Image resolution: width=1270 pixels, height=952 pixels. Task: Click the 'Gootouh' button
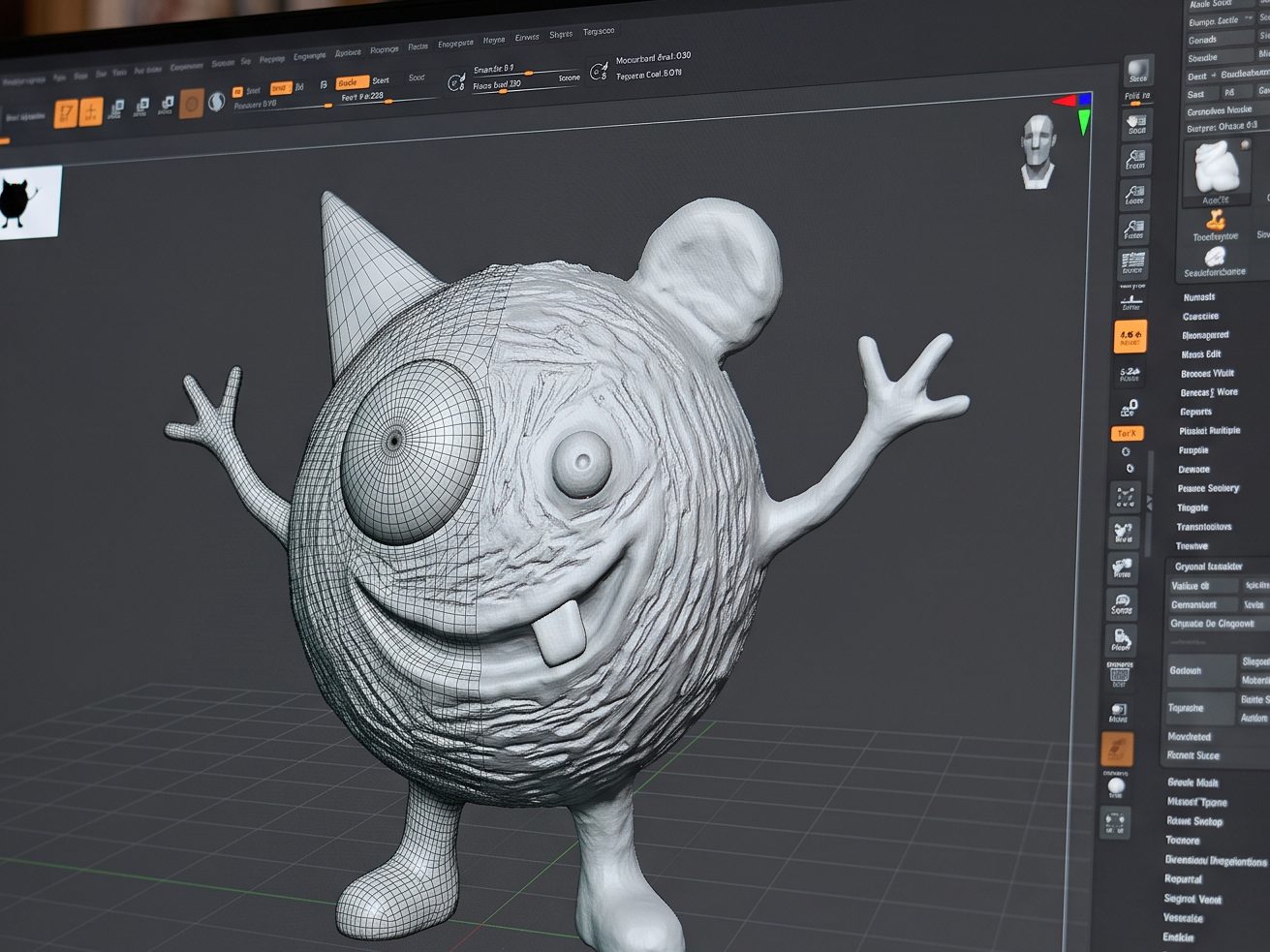[1200, 670]
